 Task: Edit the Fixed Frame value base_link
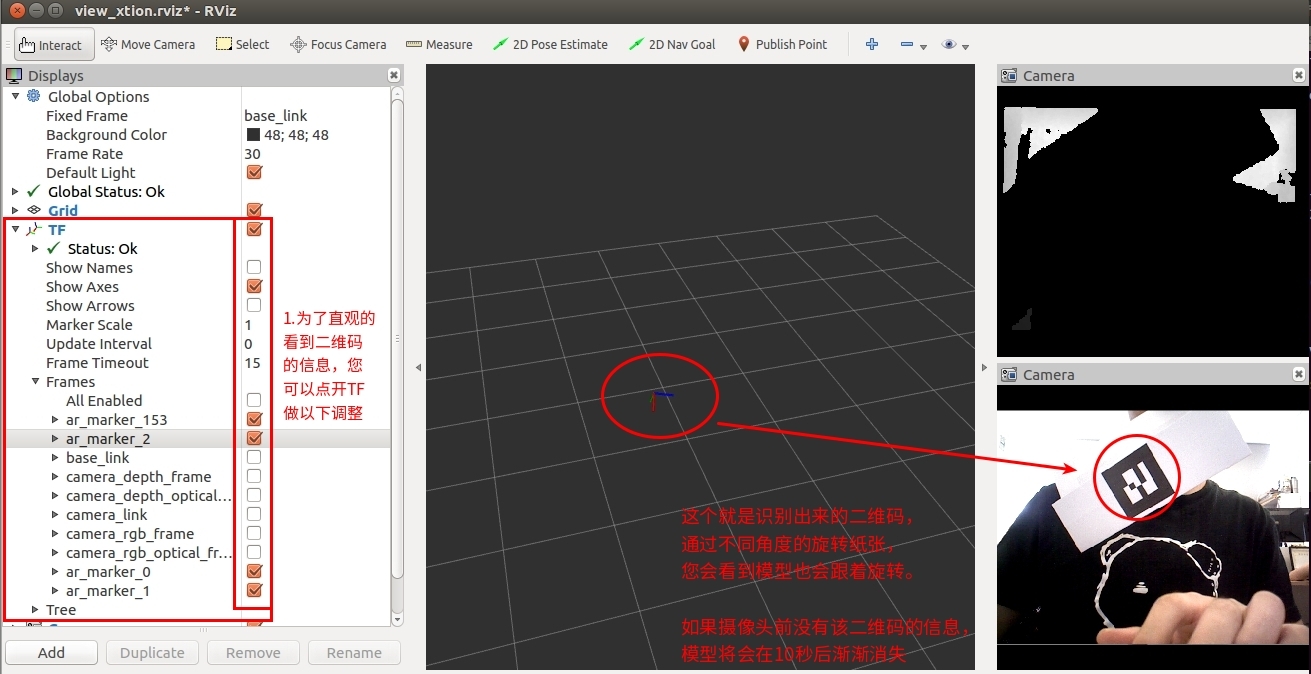coord(276,115)
